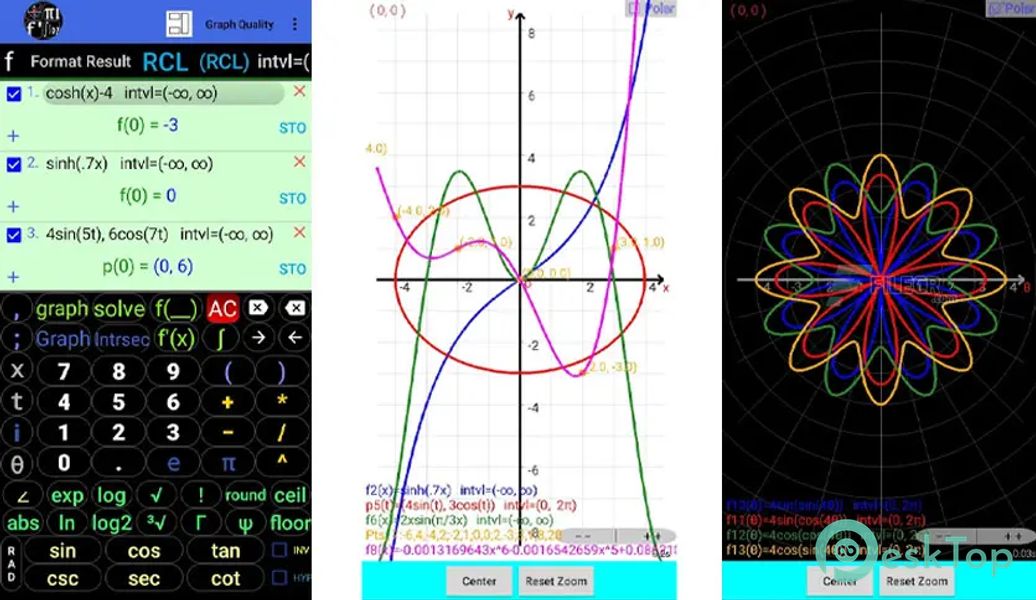The height and width of the screenshot is (600, 1036).
Task: Tap STO beside f(0) = 0
Action: [292, 199]
